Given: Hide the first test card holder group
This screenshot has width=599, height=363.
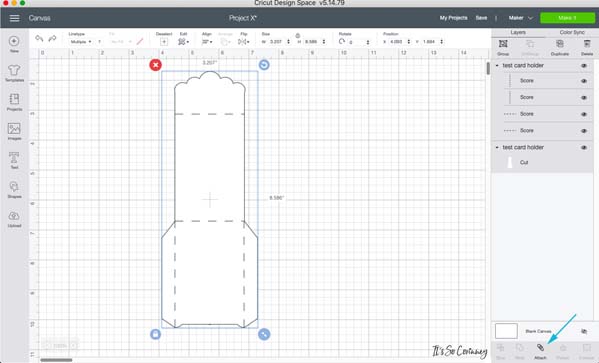Looking at the screenshot, I should (x=584, y=66).
